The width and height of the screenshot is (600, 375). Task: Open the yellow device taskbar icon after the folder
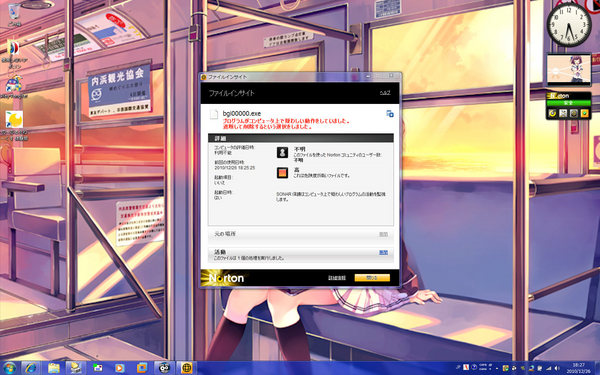(75, 368)
